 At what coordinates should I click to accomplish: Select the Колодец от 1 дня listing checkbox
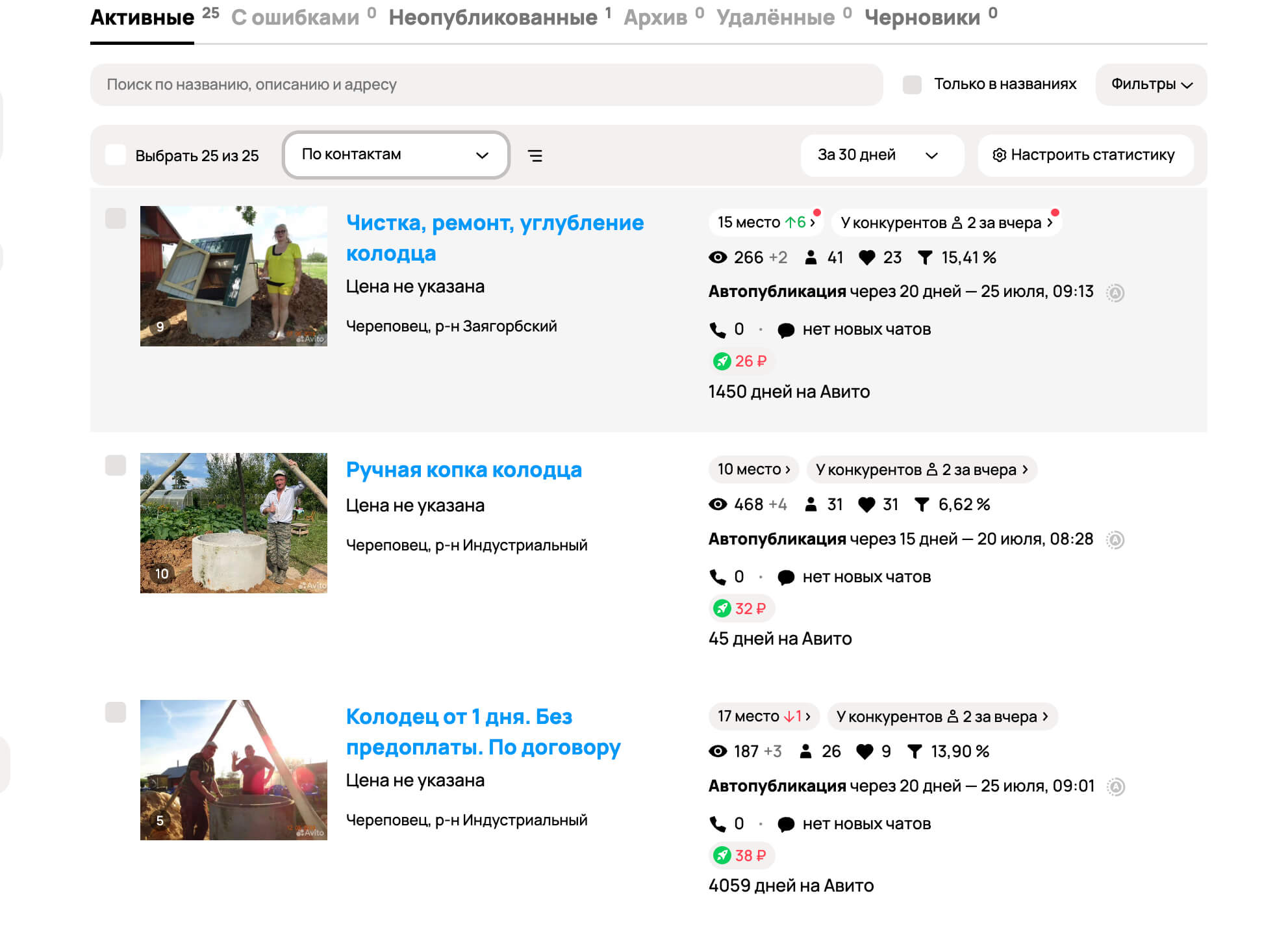(116, 712)
